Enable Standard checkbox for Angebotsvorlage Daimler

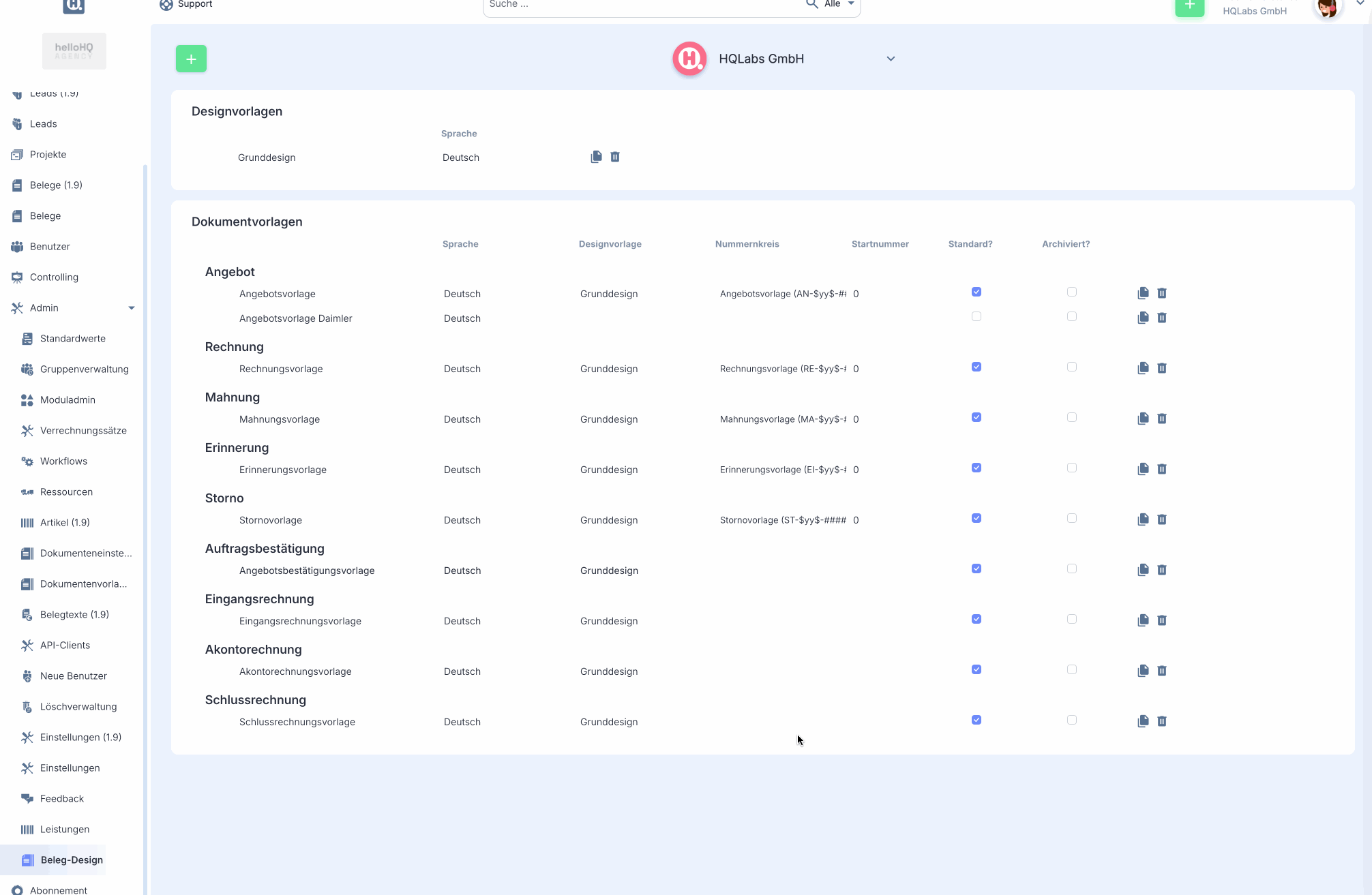(976, 316)
